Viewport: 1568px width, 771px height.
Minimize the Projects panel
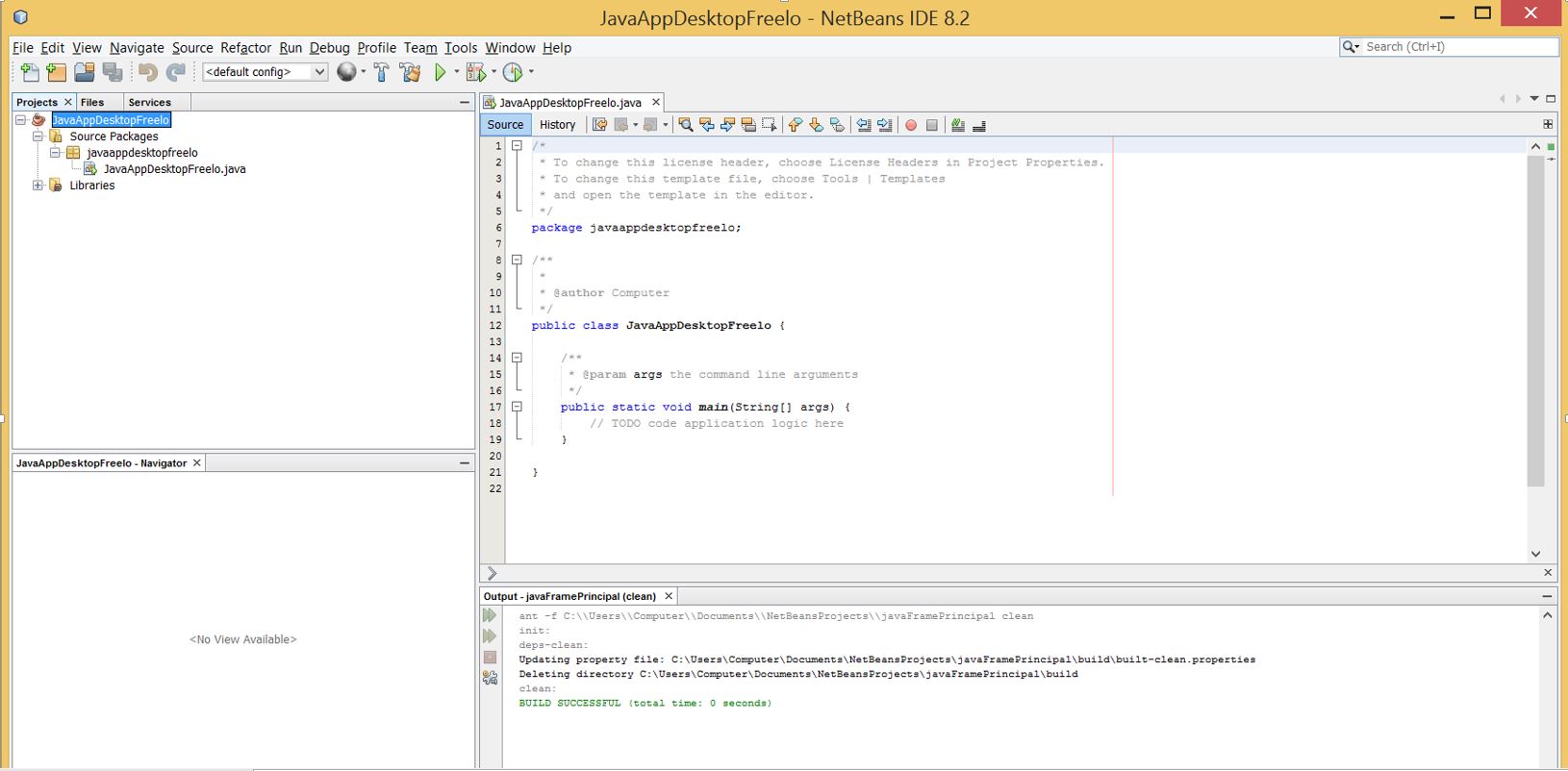465,102
